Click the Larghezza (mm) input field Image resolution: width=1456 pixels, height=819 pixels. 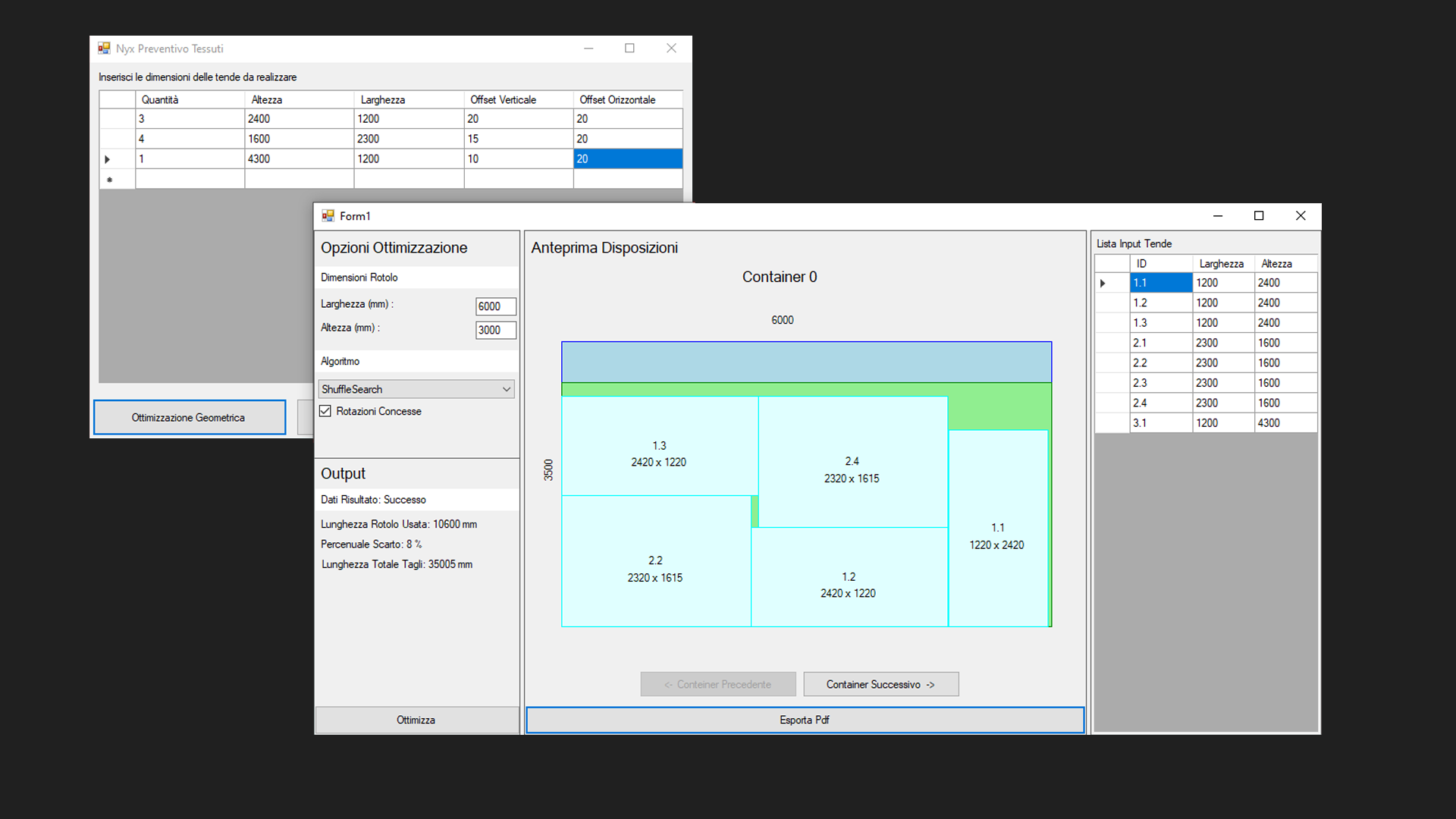tap(495, 306)
